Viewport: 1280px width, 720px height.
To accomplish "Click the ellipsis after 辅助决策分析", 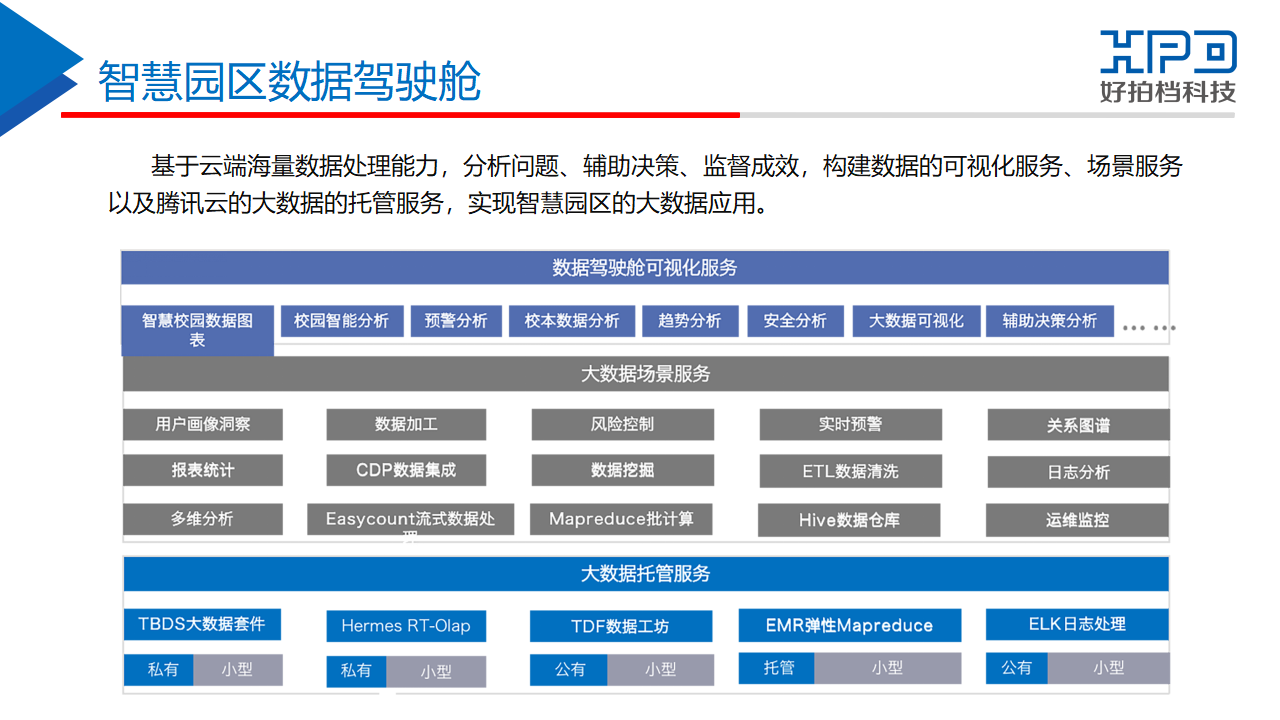I will (1148, 327).
